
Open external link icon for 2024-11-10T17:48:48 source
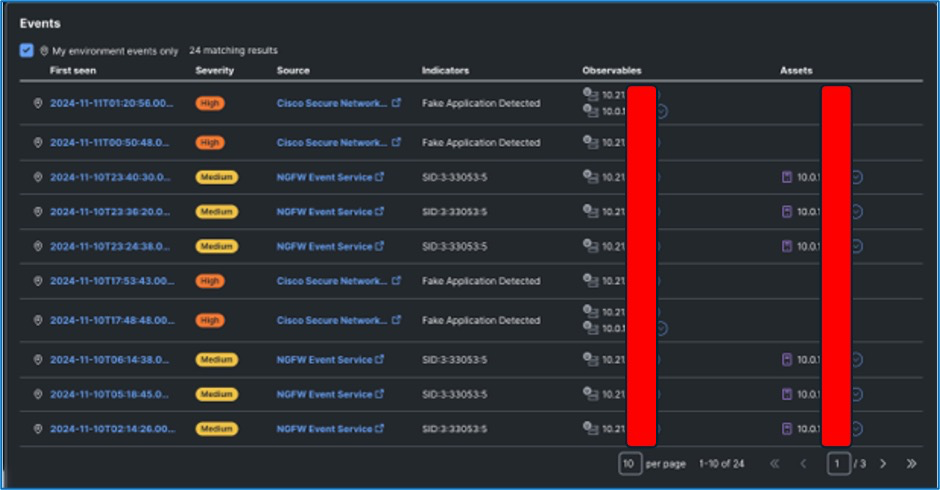tap(397, 320)
